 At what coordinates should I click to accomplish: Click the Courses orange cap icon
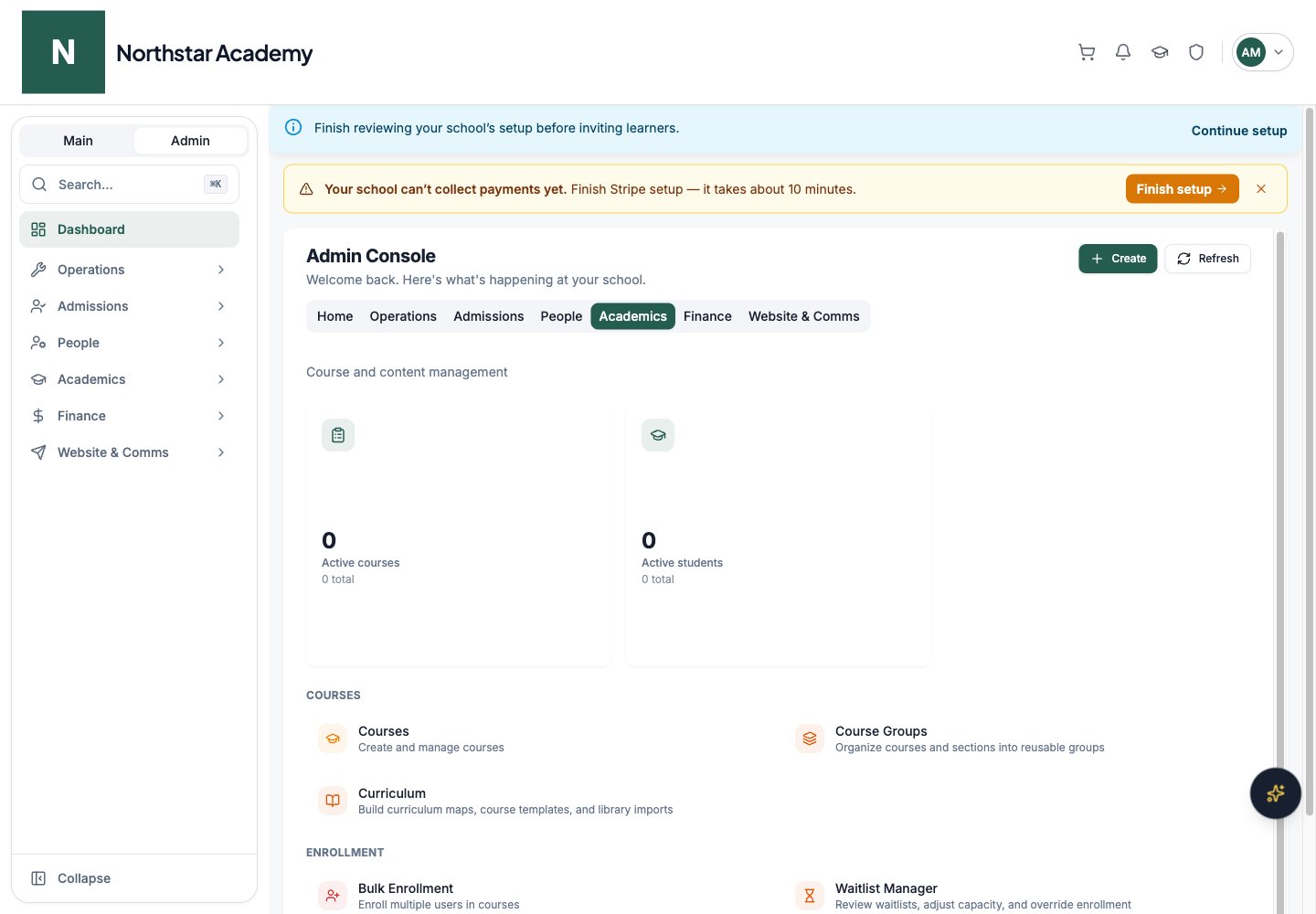click(333, 739)
